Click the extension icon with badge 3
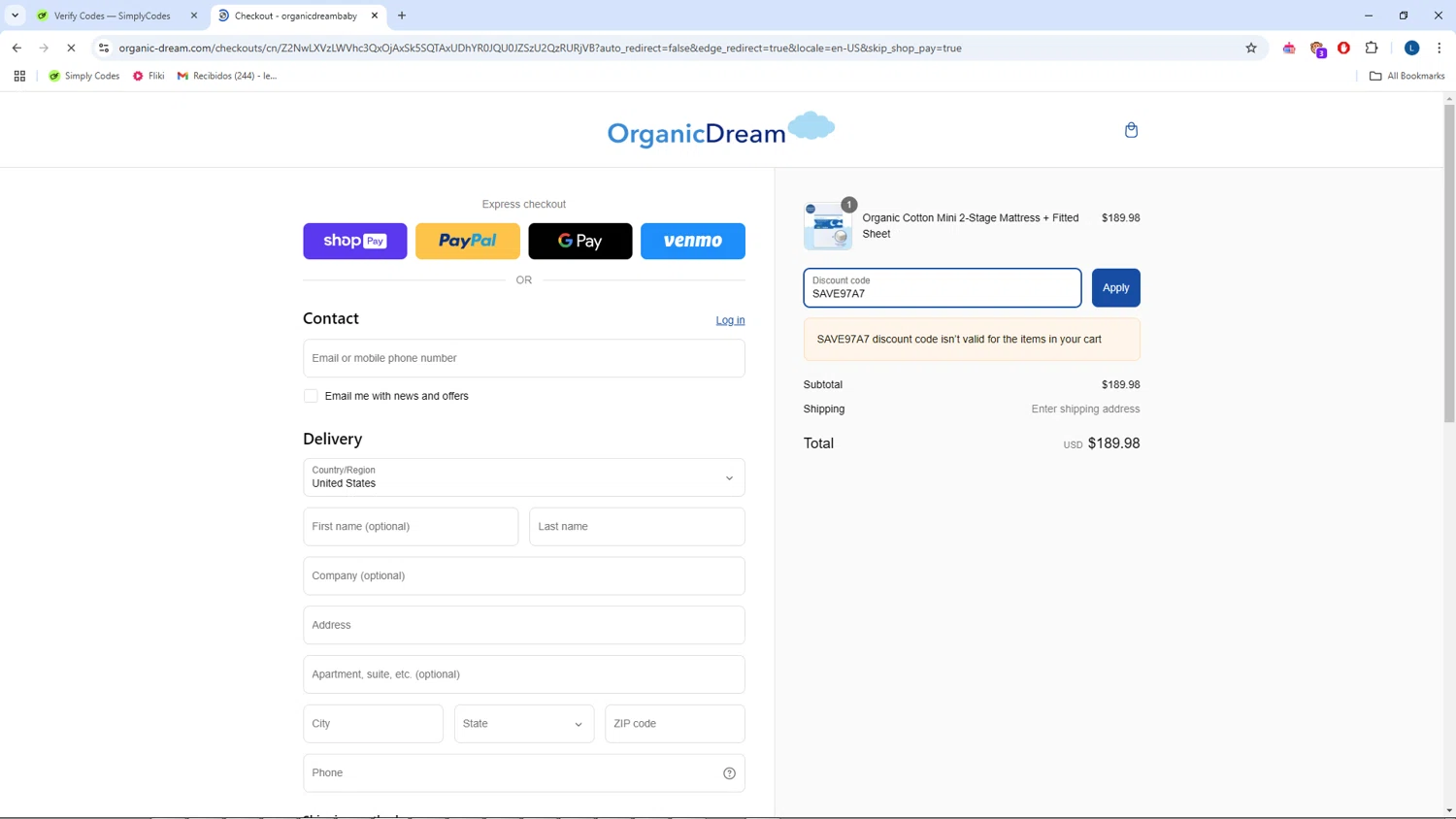Screen dimensions: 1456x819 pos(1317,49)
